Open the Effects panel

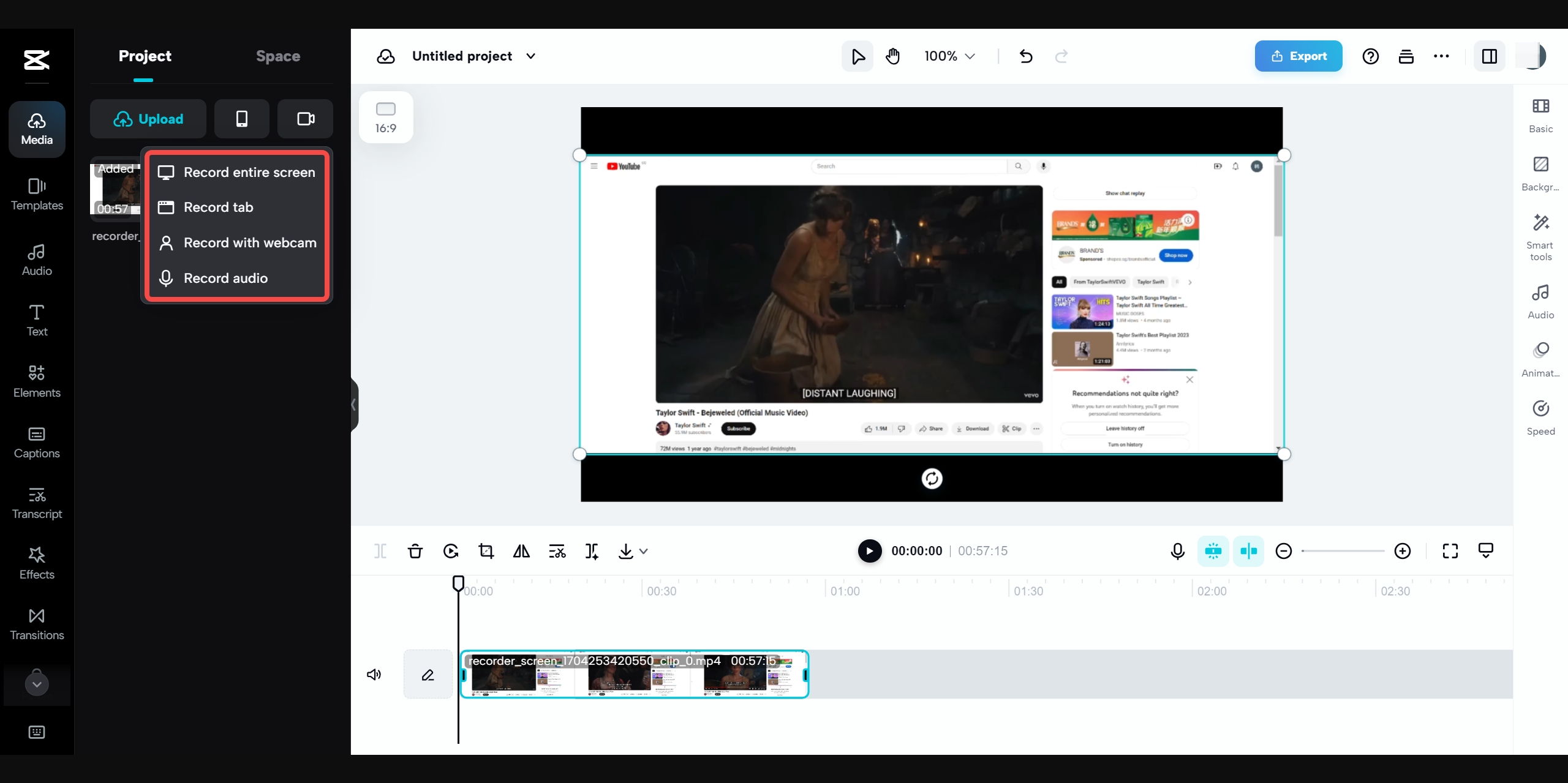pyautogui.click(x=37, y=563)
